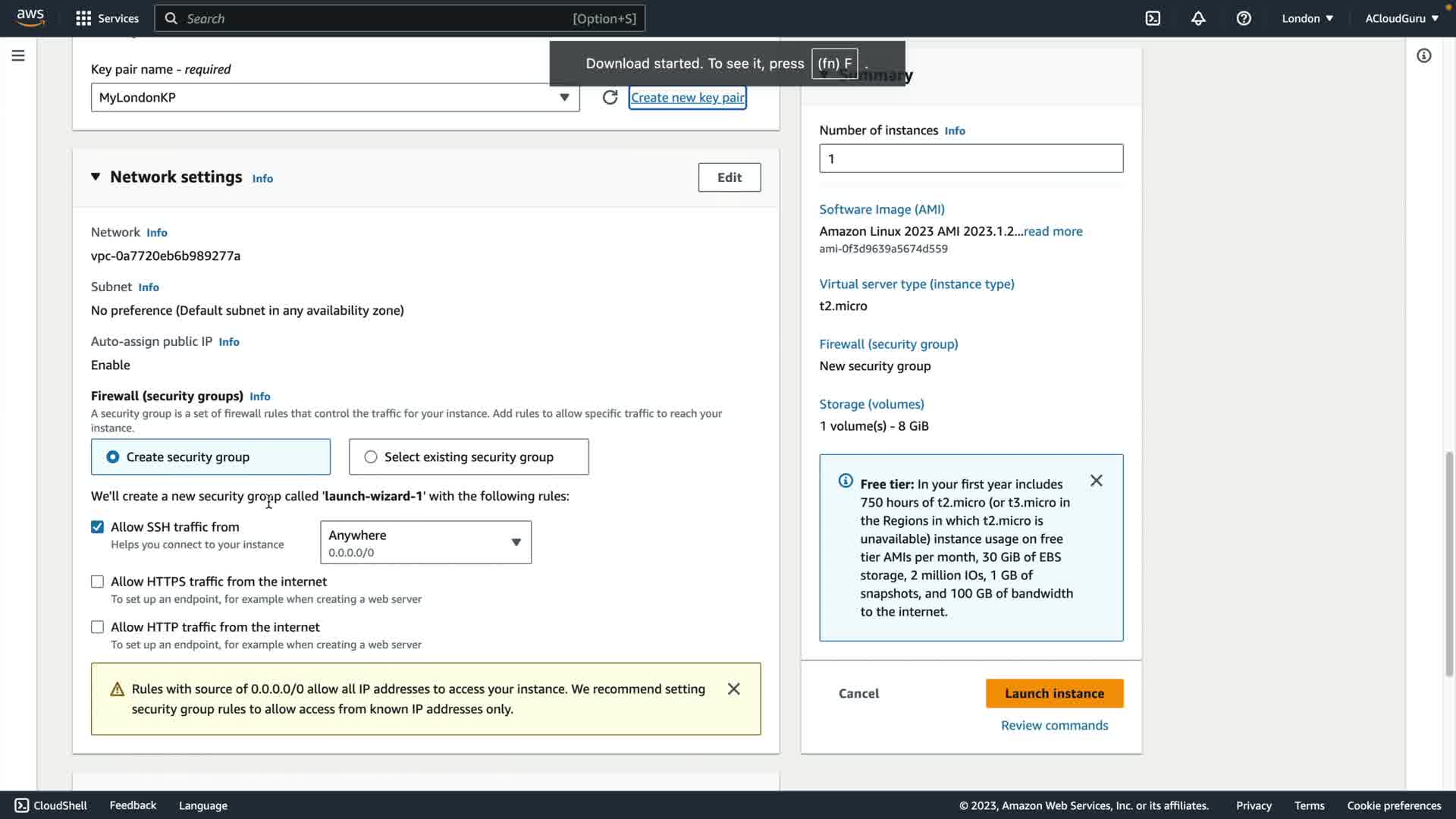Click the AWS logo home icon

pos(30,17)
